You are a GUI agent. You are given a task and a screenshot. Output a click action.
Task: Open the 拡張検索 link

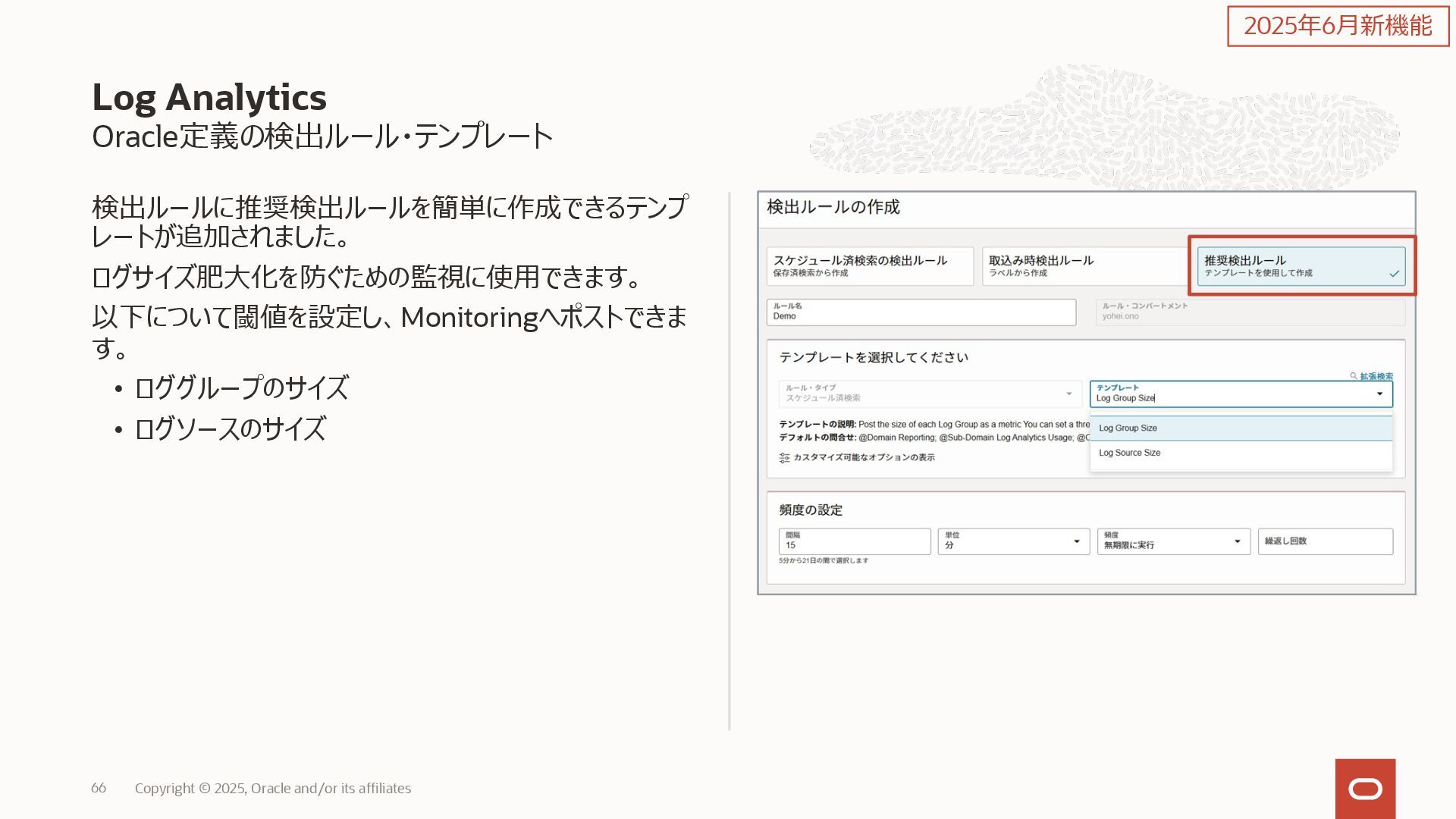[1376, 376]
